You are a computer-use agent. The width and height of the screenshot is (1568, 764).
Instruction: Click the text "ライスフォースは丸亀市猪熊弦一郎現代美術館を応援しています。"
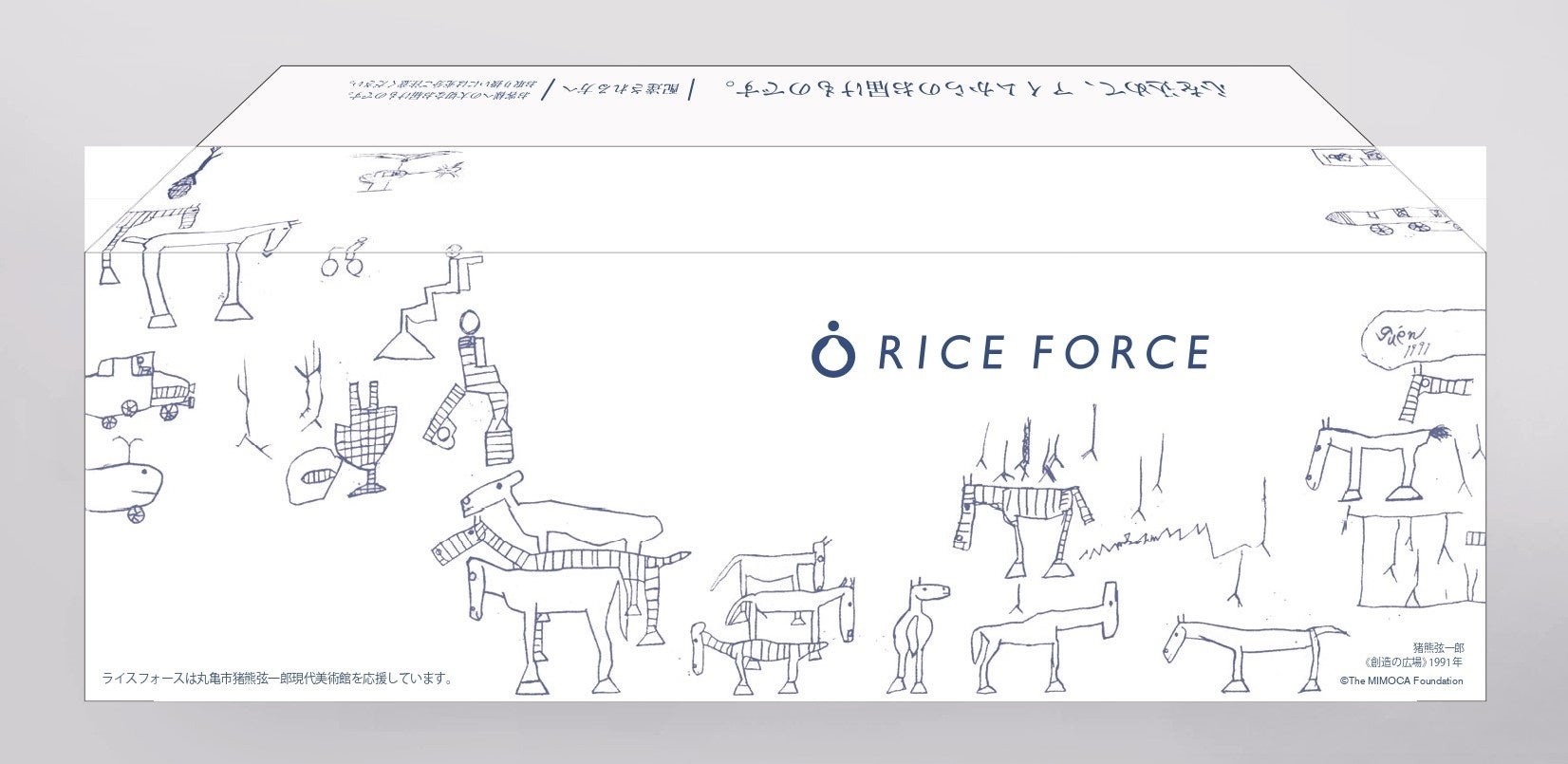click(x=278, y=679)
